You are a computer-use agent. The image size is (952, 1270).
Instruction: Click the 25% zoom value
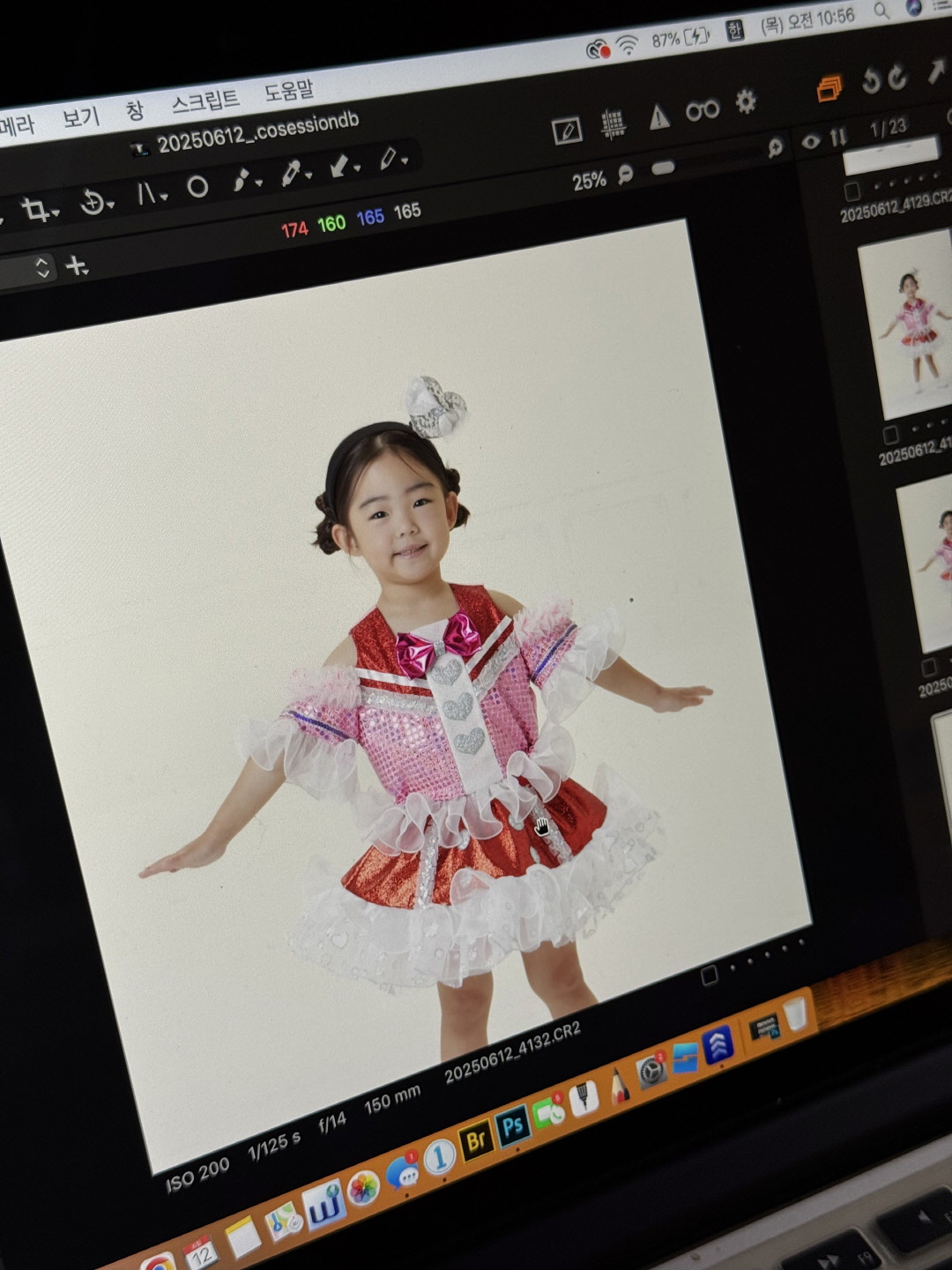[589, 181]
